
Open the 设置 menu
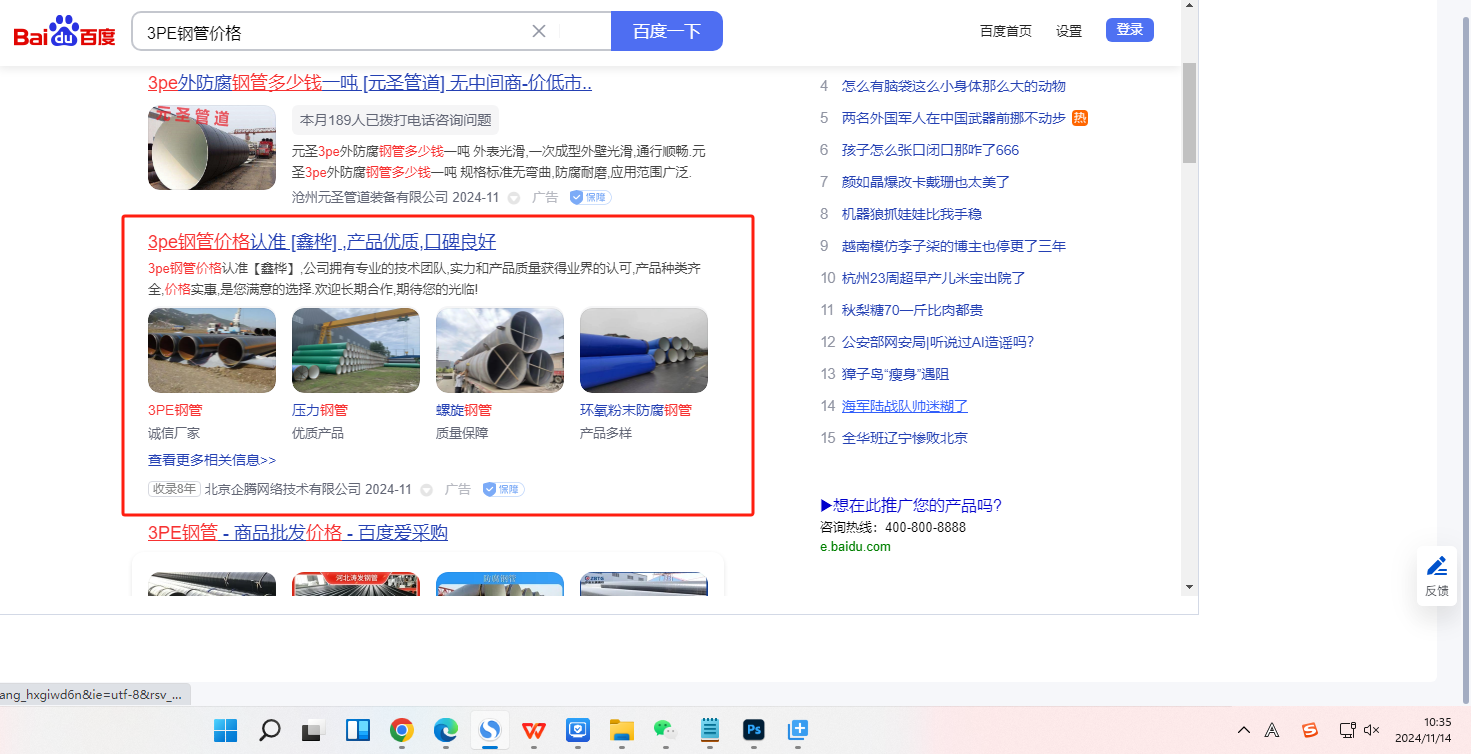pos(1069,31)
